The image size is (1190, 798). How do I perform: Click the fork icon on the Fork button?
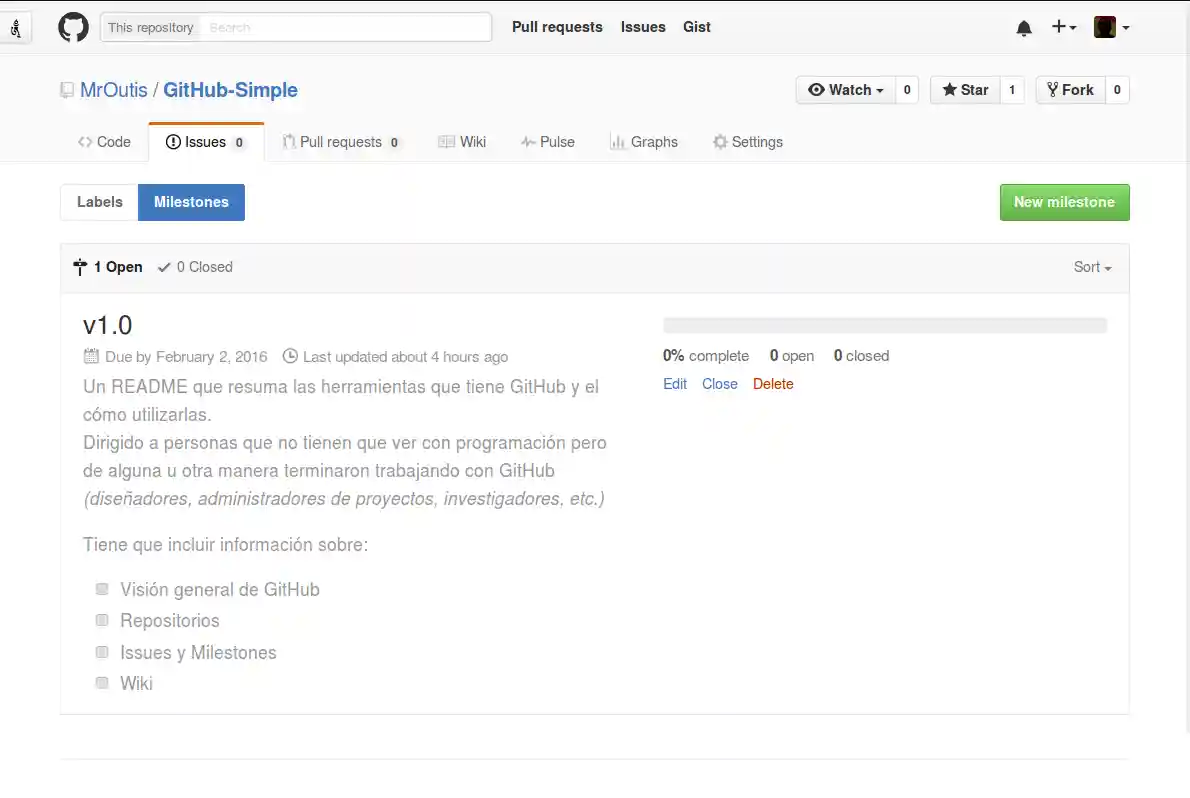point(1055,90)
